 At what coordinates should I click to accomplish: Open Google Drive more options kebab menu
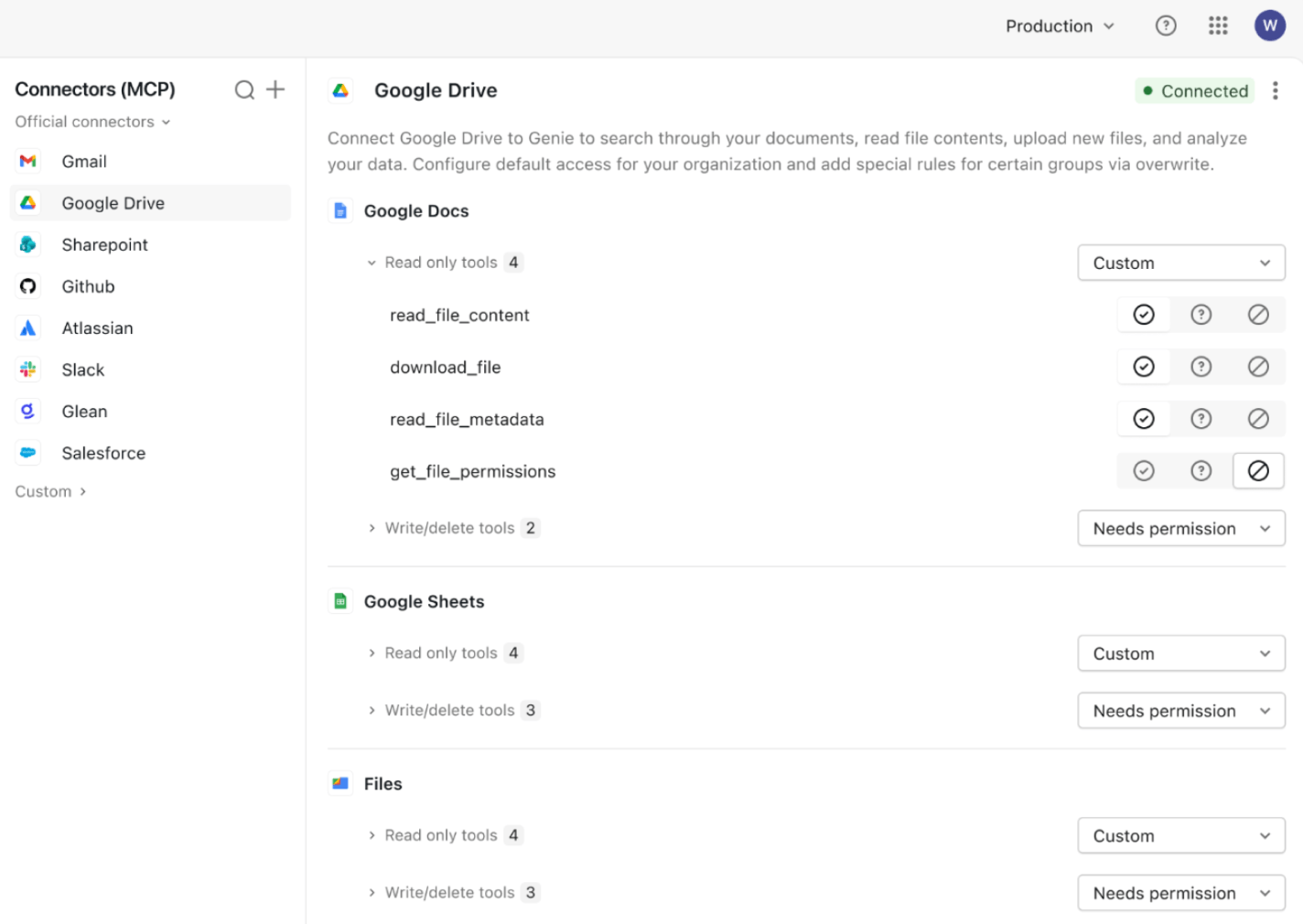coord(1276,91)
